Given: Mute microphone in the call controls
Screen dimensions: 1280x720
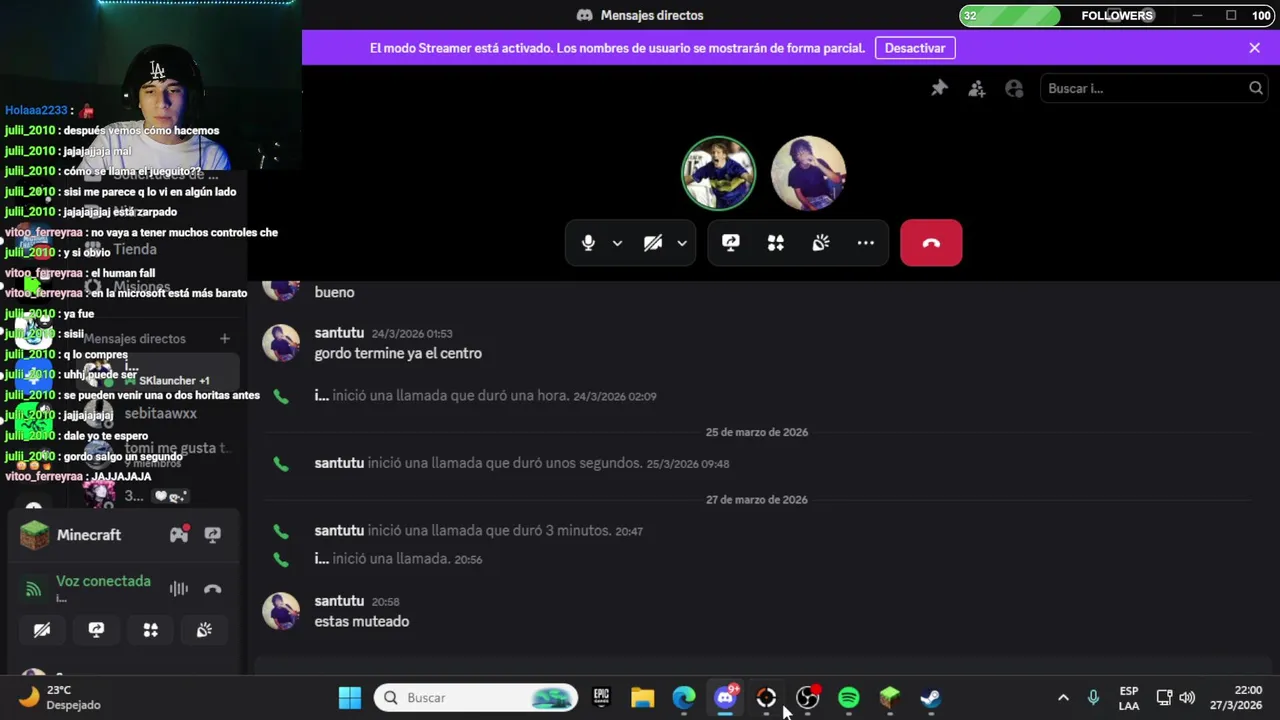Looking at the screenshot, I should pyautogui.click(x=588, y=243).
